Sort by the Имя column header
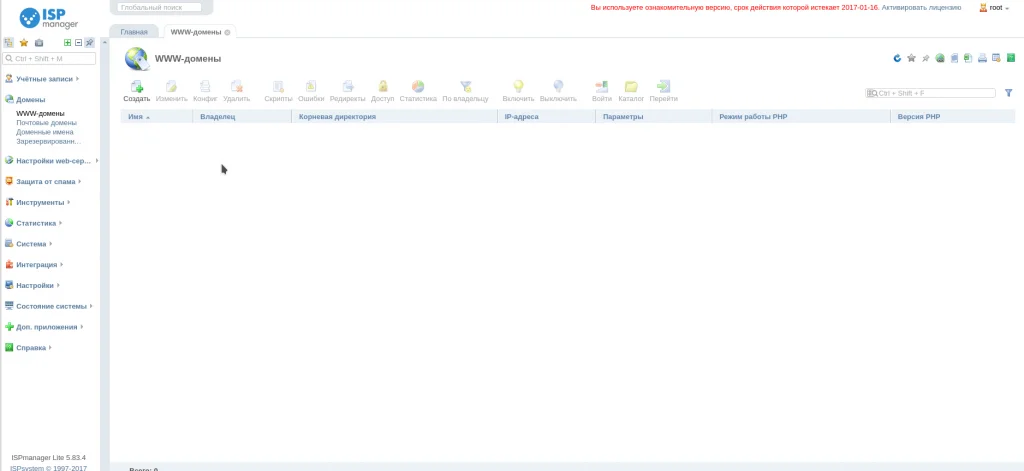The width and height of the screenshot is (1024, 471). coord(157,117)
